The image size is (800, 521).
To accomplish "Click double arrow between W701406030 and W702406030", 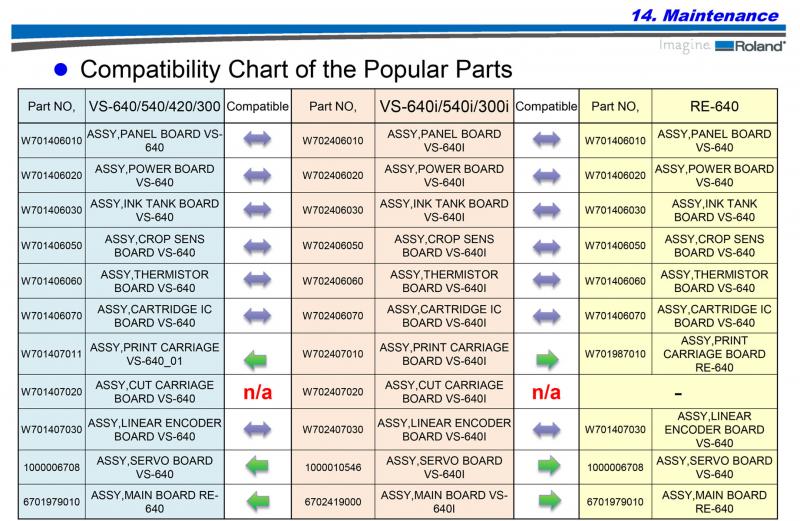I will coord(257,210).
